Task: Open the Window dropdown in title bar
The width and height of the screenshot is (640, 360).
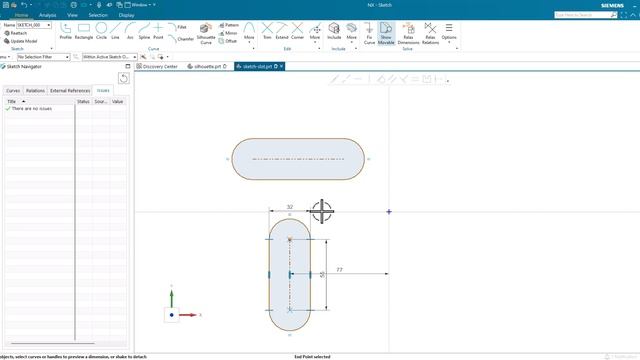Action: click(x=140, y=5)
